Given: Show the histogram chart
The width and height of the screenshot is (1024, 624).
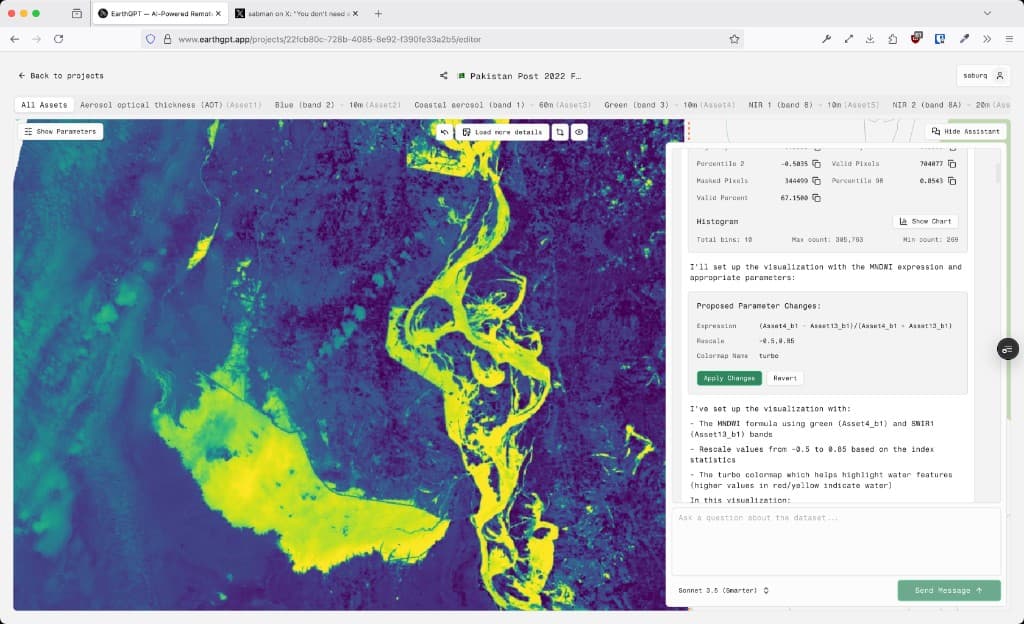Looking at the screenshot, I should tap(925, 221).
